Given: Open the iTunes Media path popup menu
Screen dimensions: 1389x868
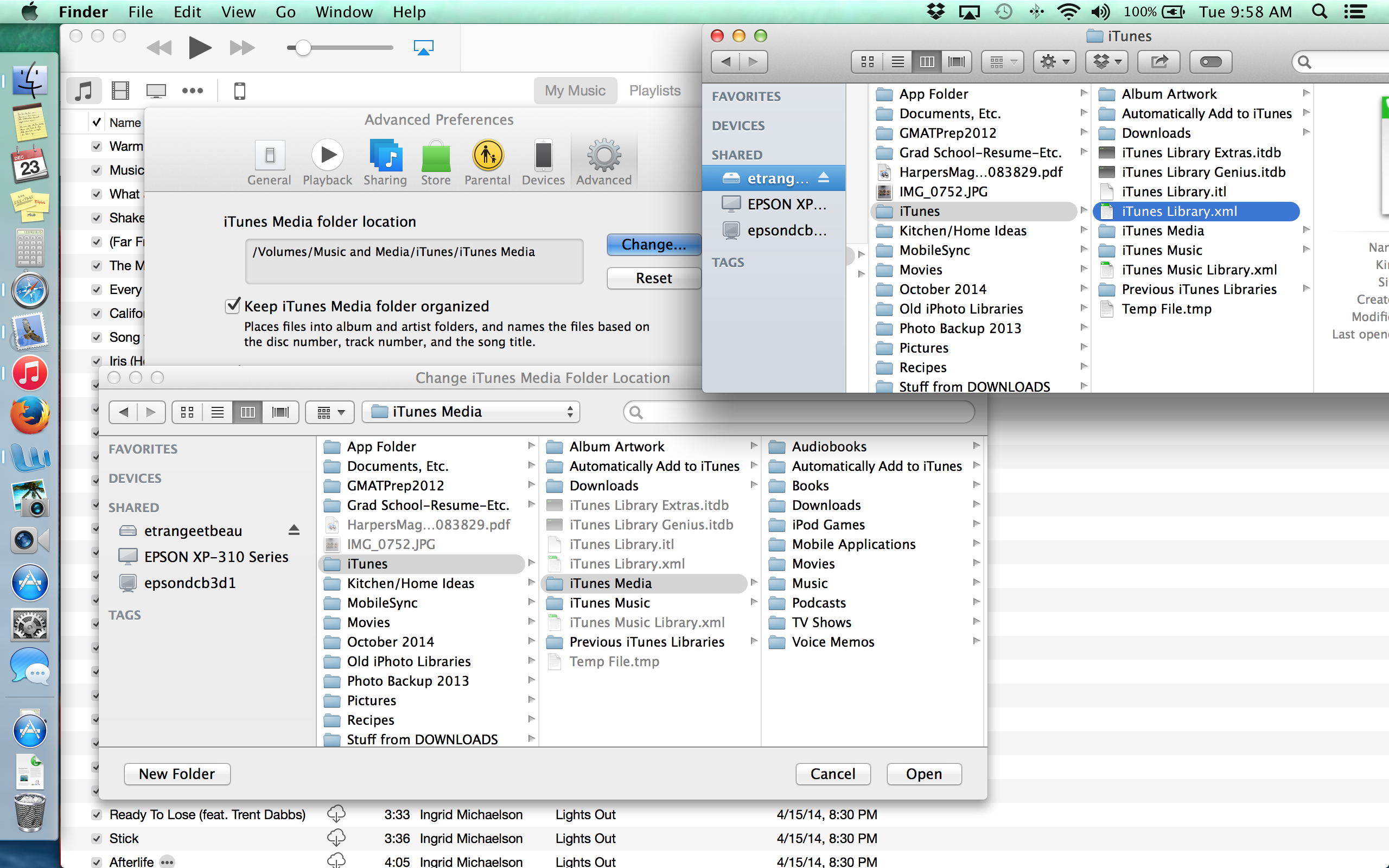Looking at the screenshot, I should pos(470,412).
